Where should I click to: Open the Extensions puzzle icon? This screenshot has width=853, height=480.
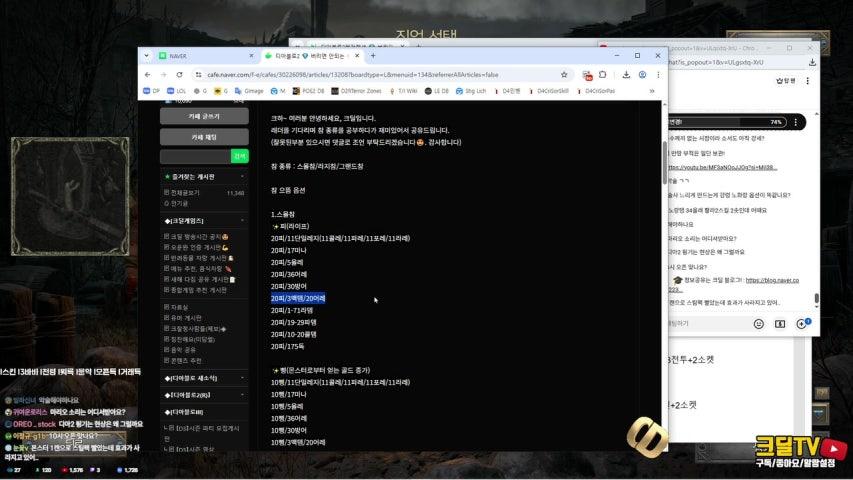point(603,75)
